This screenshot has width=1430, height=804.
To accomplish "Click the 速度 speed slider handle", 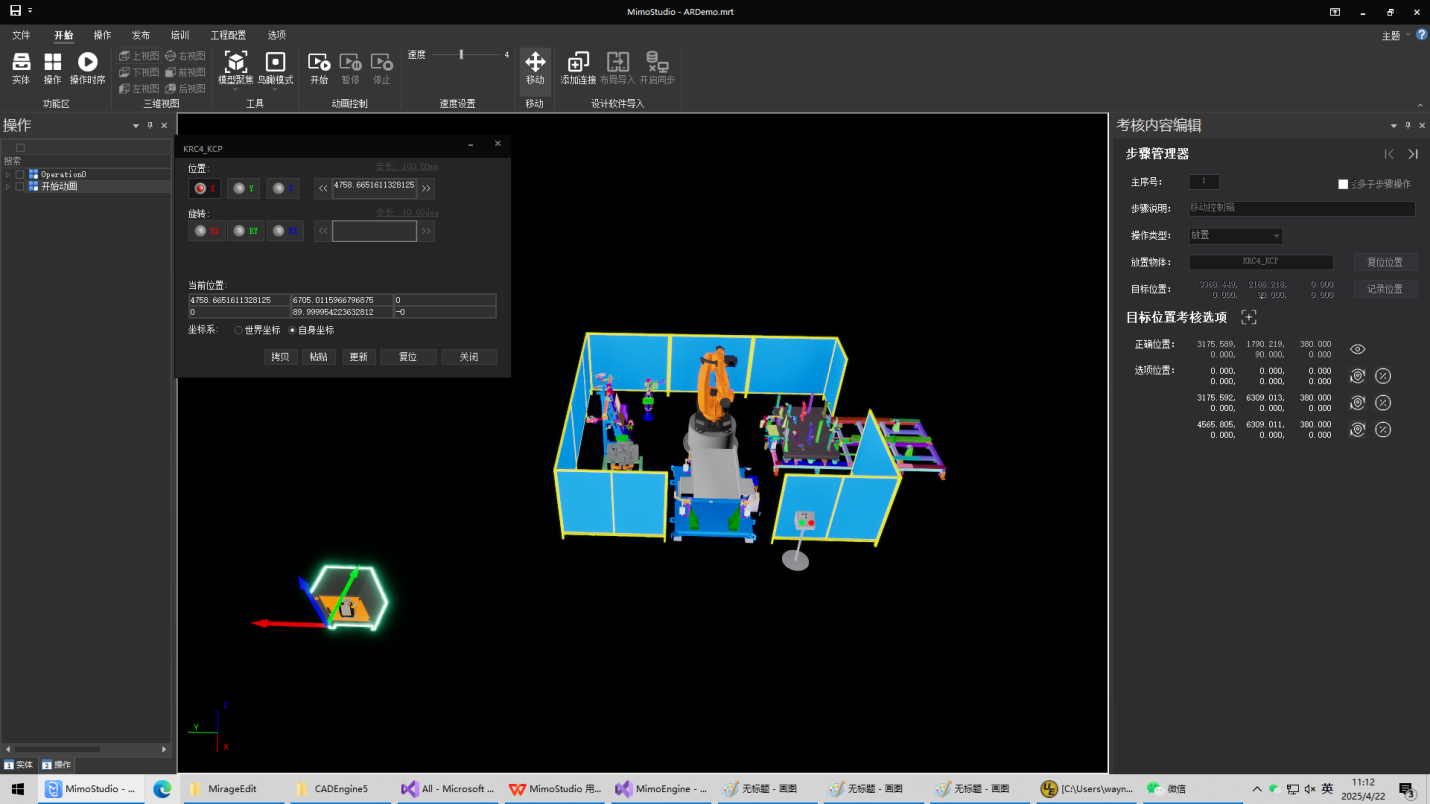I will pyautogui.click(x=461, y=55).
